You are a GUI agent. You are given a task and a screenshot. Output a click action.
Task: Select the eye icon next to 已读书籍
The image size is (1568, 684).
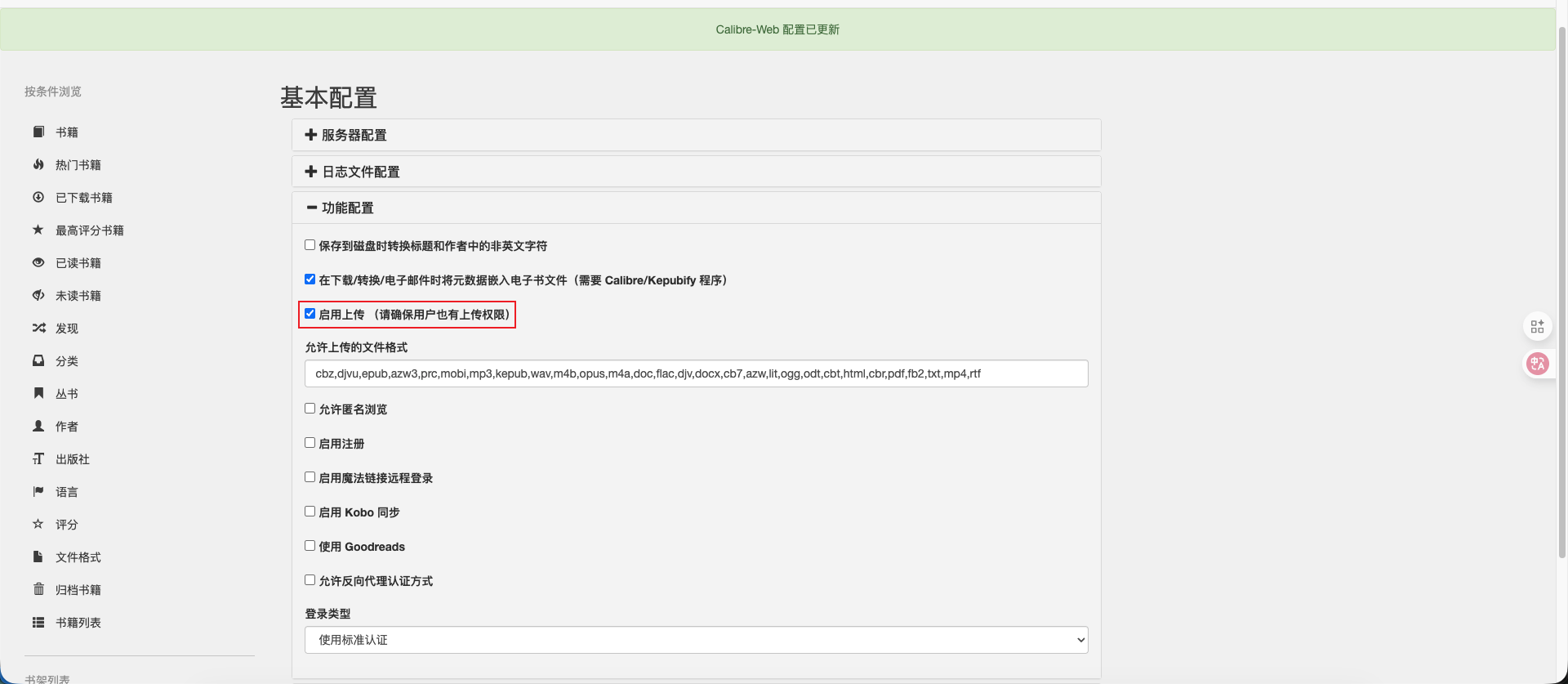[38, 262]
